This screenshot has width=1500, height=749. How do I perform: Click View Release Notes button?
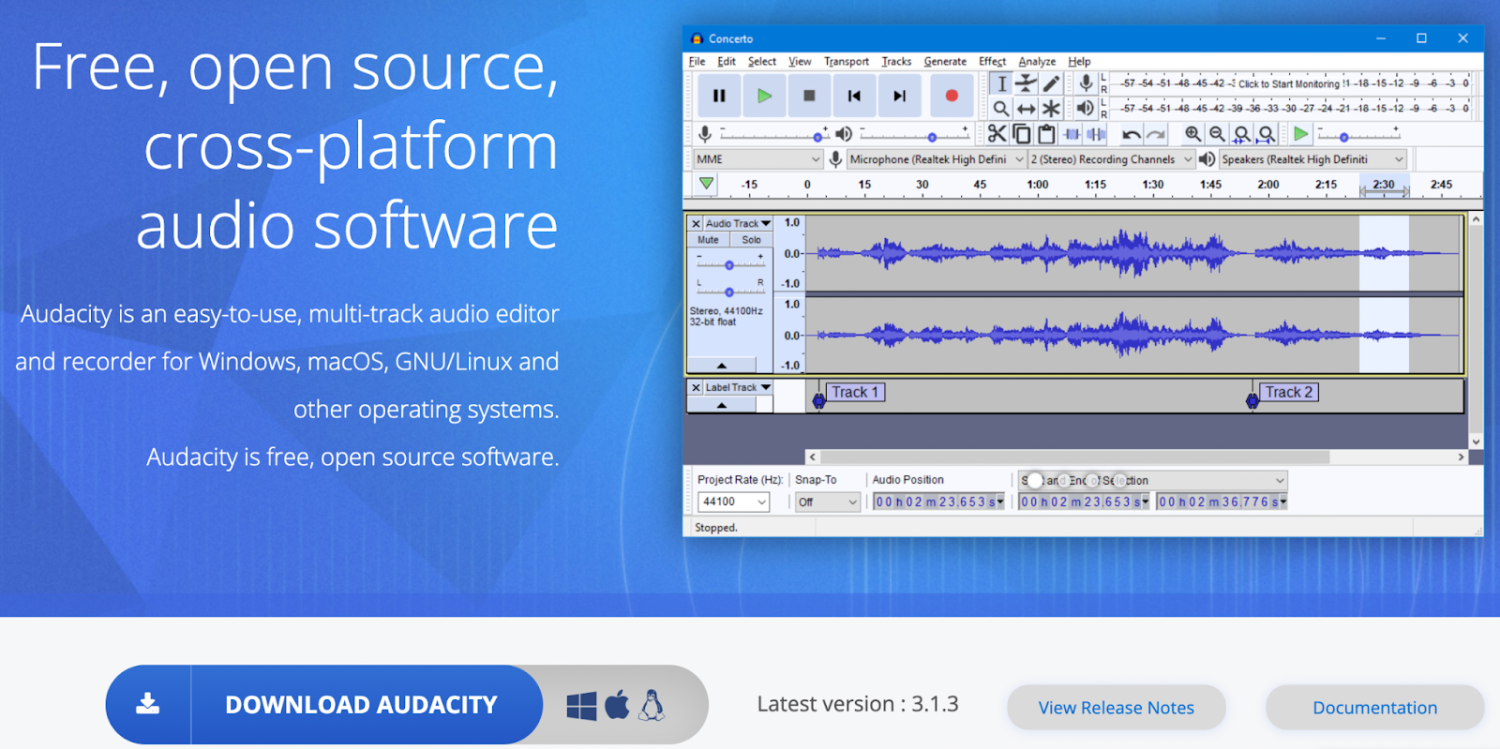click(1116, 707)
